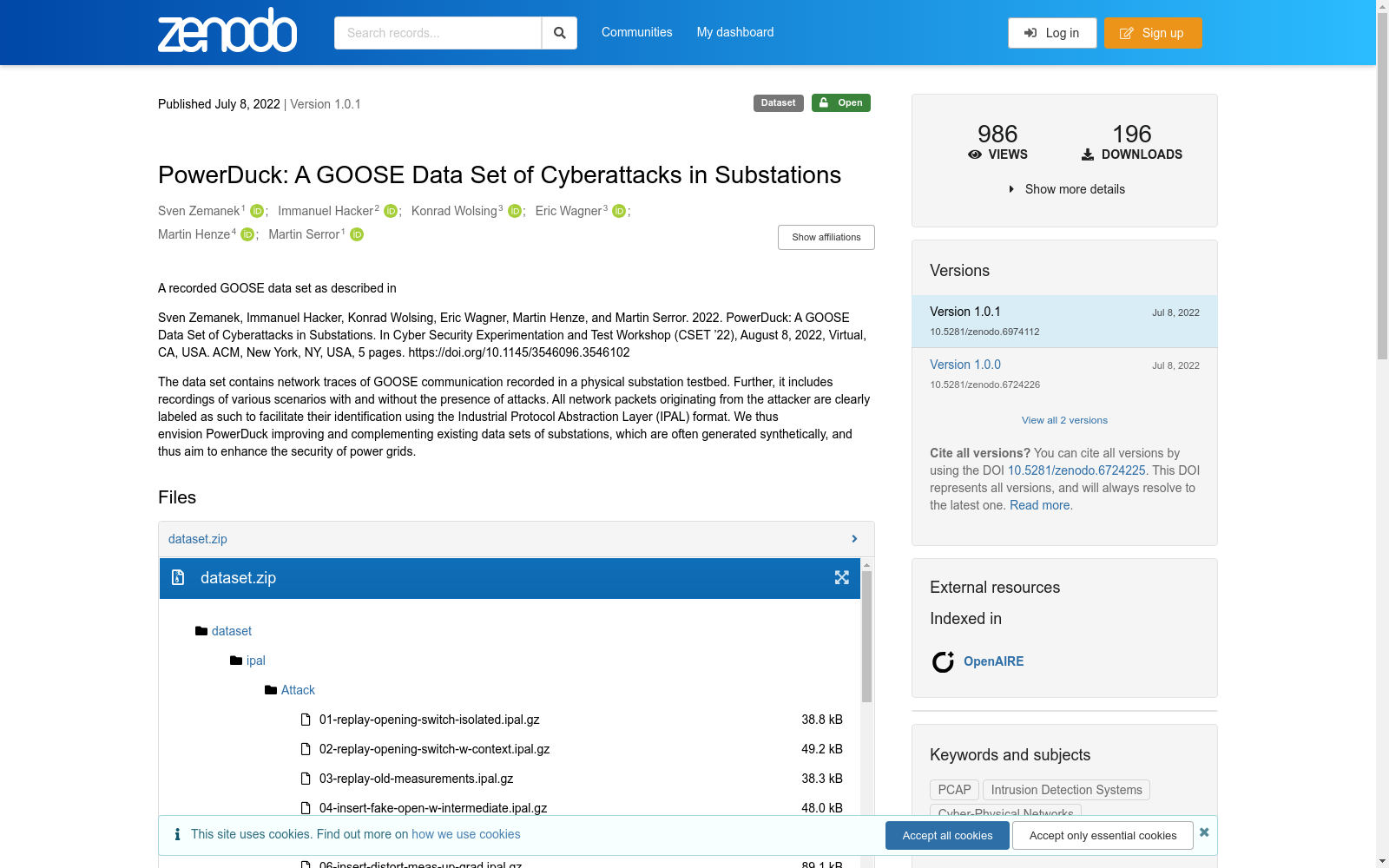Accept only essential cookies
The width and height of the screenshot is (1389, 868).
pos(1103,835)
